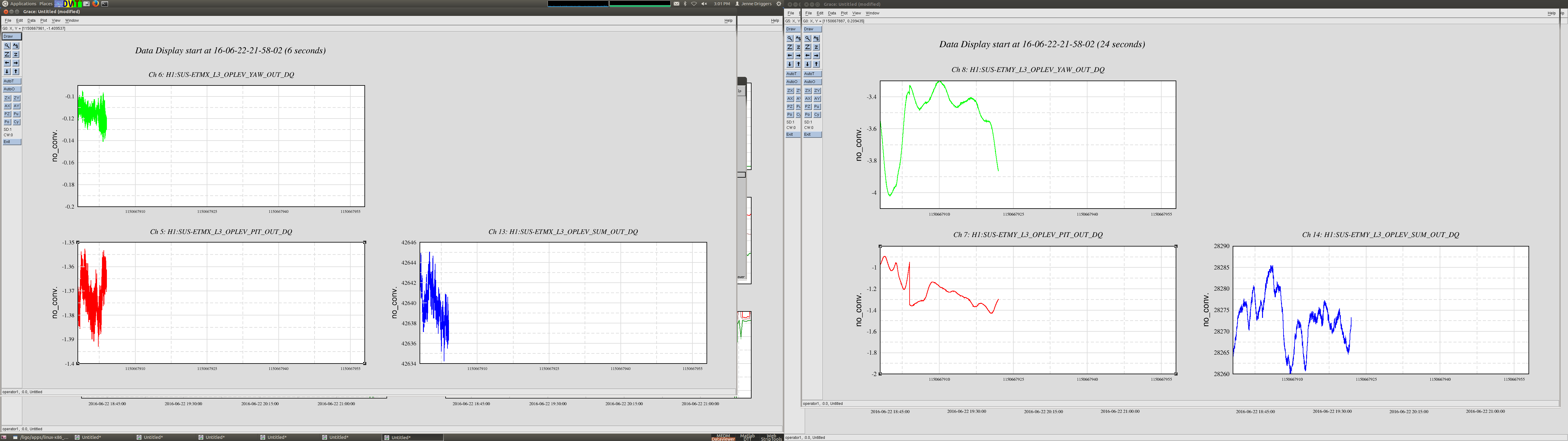Open the Help menu in frontmost ETMY Grace window
Screen dimensions: 1568x441
click(x=1551, y=13)
